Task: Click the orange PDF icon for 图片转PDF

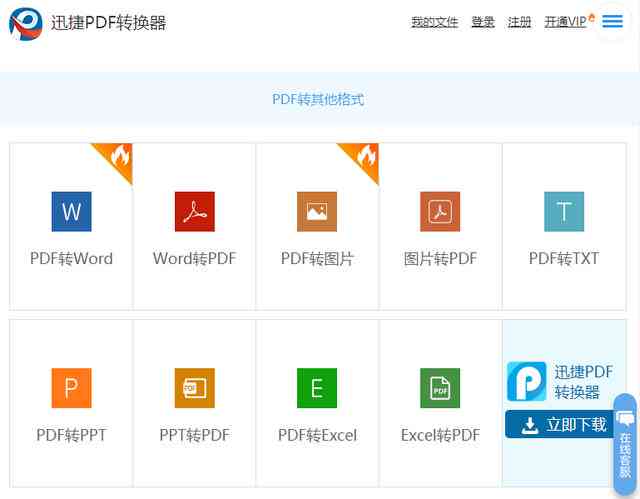Action: (x=440, y=211)
